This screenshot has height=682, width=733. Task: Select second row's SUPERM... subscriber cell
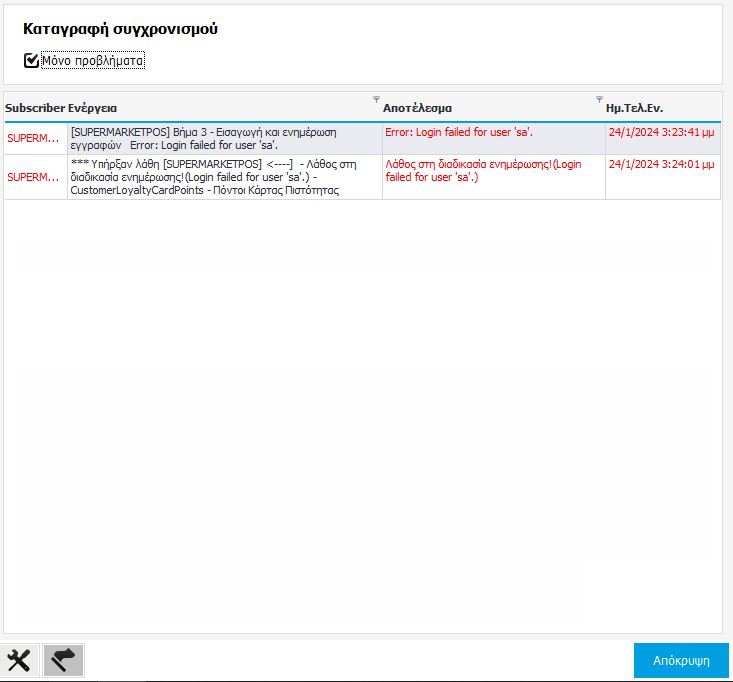[34, 177]
